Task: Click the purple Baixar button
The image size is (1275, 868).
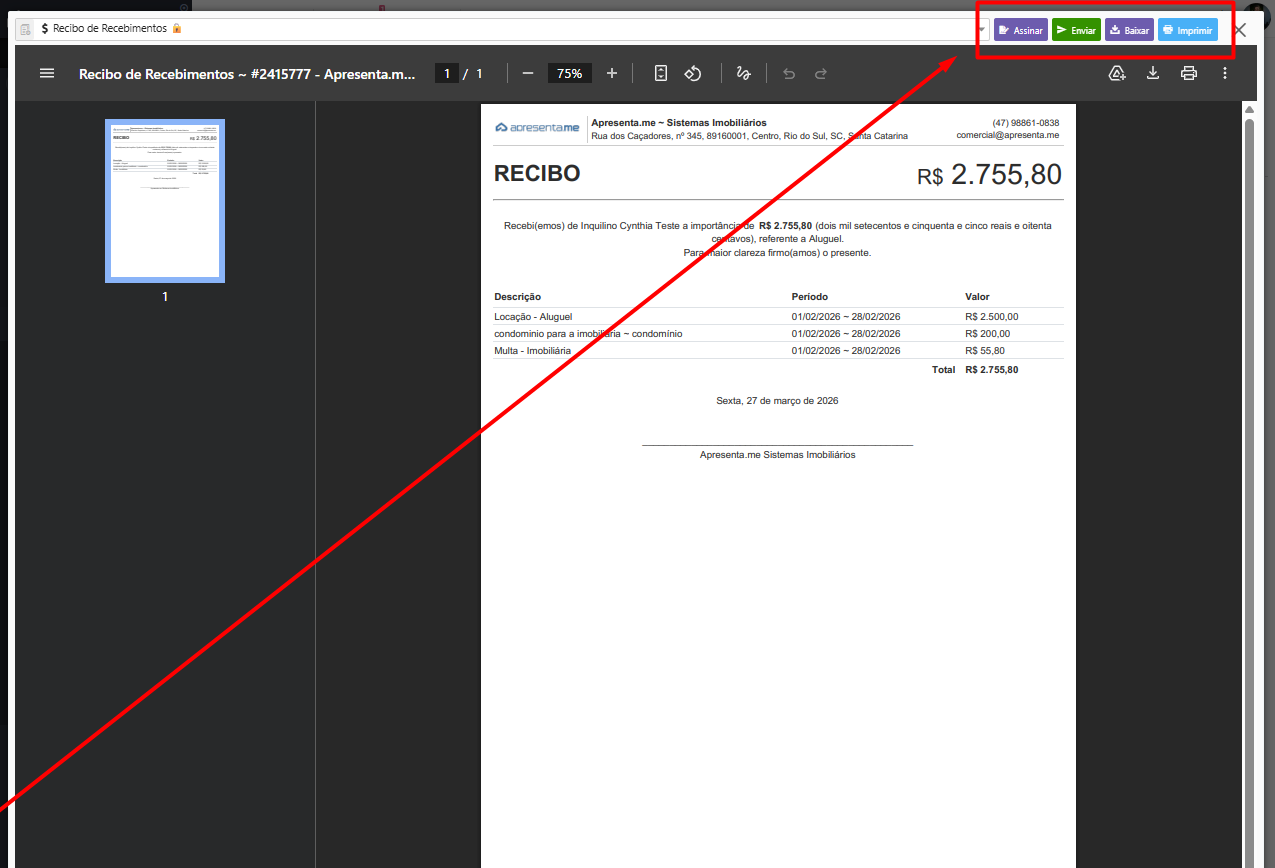Action: click(x=1129, y=30)
